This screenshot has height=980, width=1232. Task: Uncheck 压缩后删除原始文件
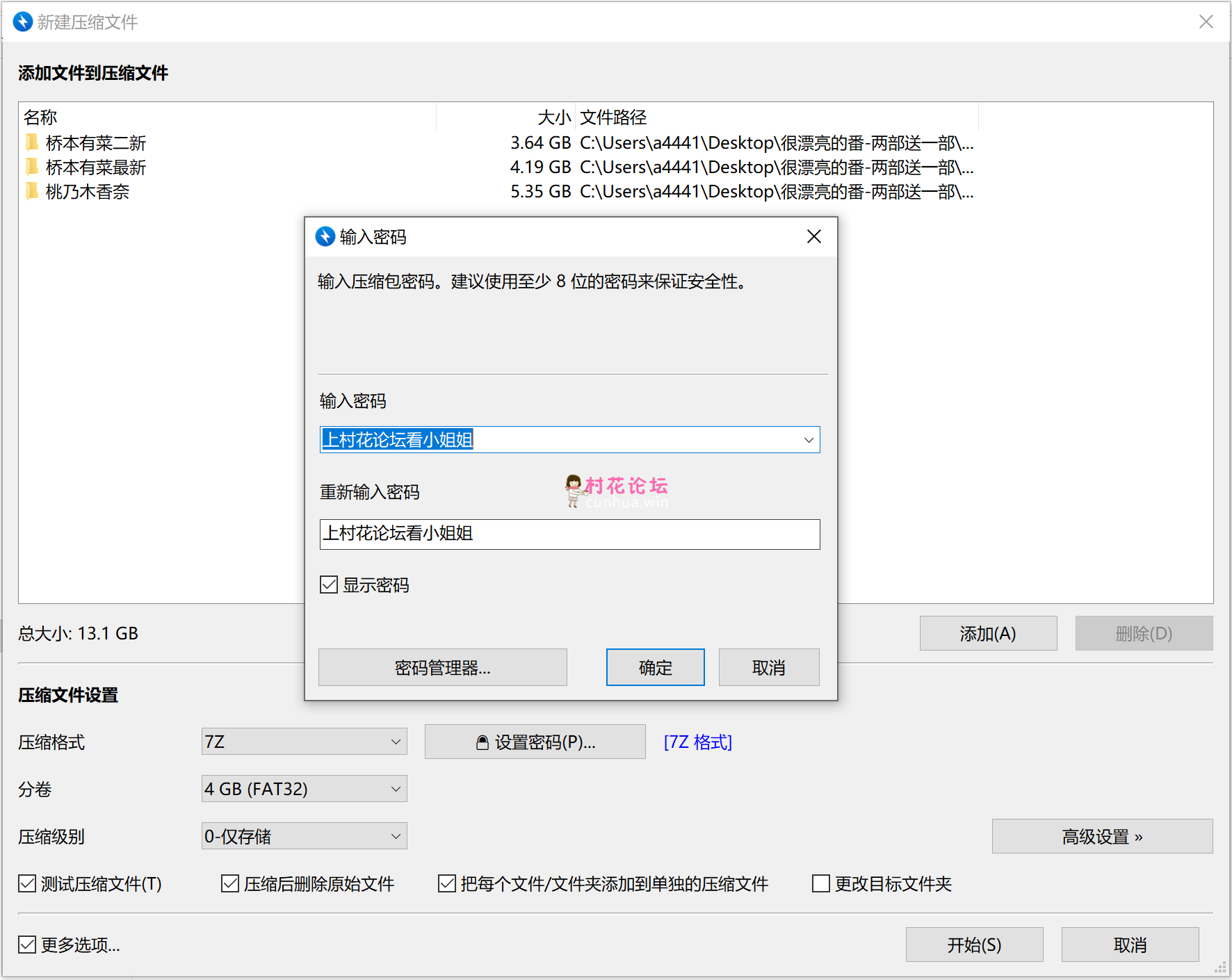point(230,883)
